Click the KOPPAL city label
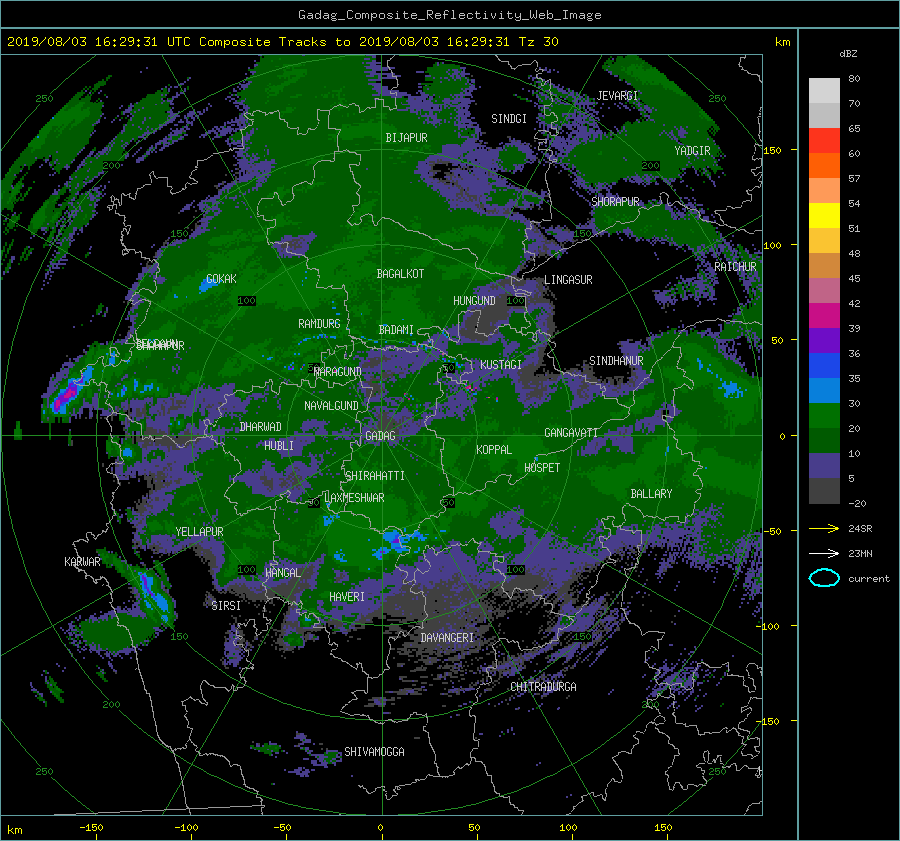 tap(494, 450)
